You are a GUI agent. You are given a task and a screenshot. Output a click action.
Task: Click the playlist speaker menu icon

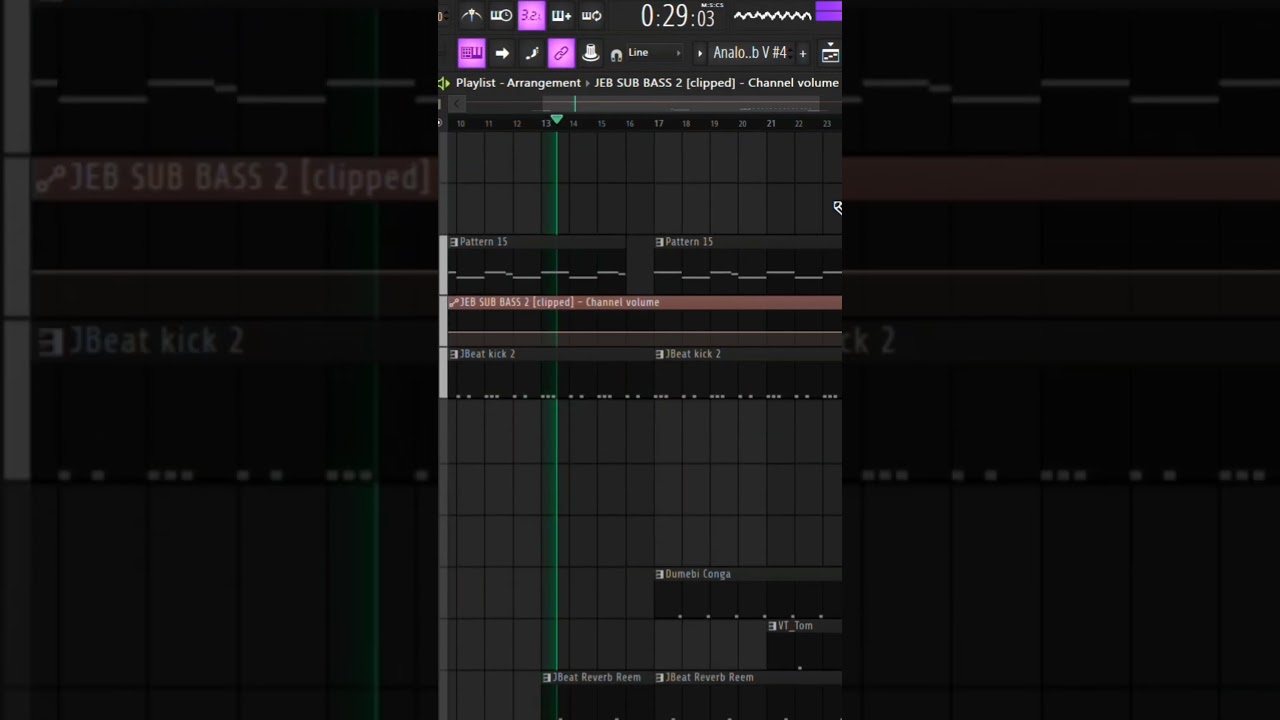coord(444,83)
